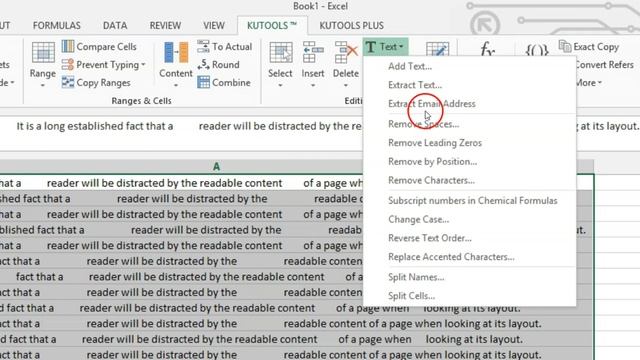Click the Select tools icon

[x=280, y=52]
